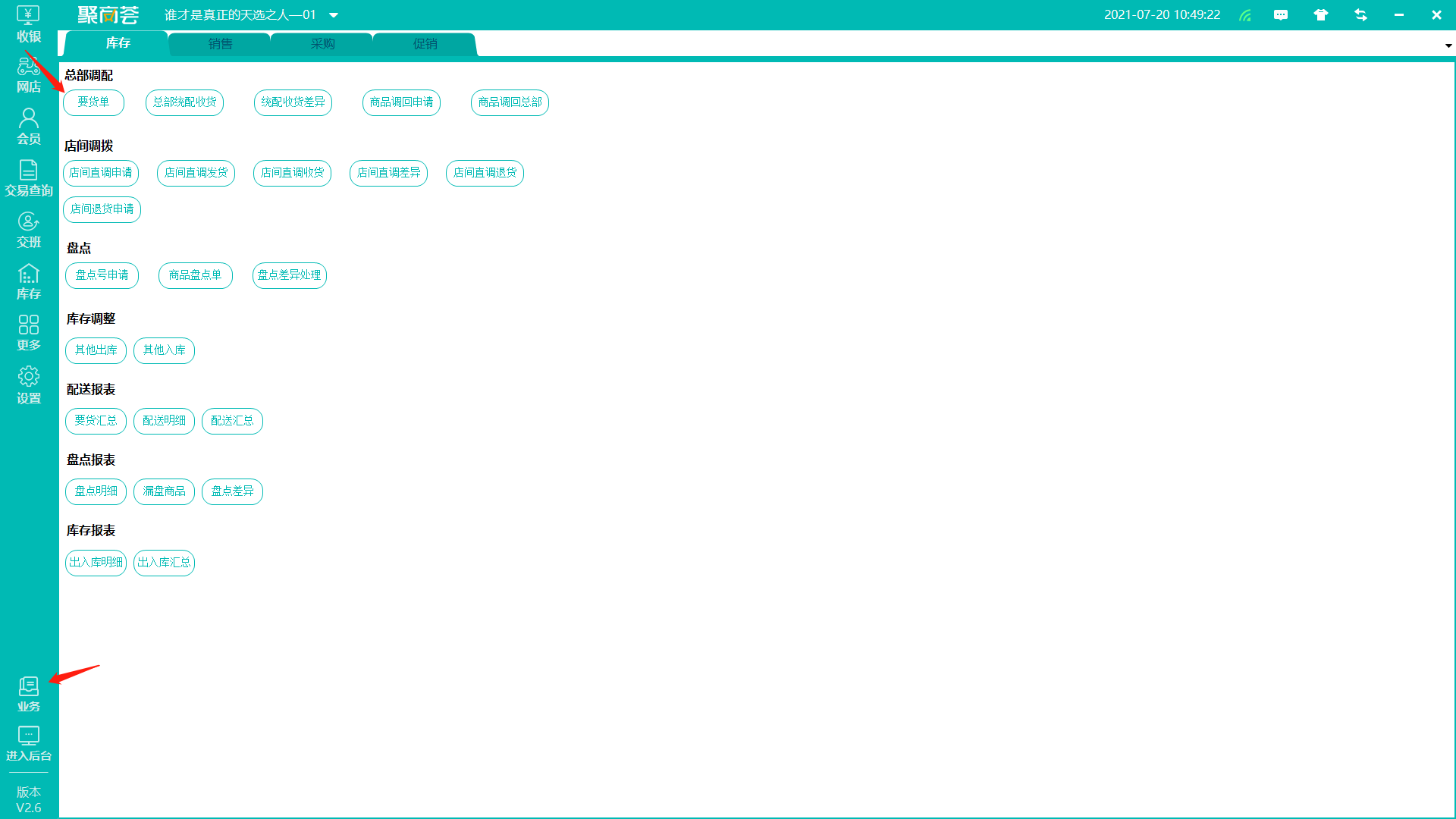Minimize the application window
Viewport: 1456px width, 819px height.
coord(1399,15)
